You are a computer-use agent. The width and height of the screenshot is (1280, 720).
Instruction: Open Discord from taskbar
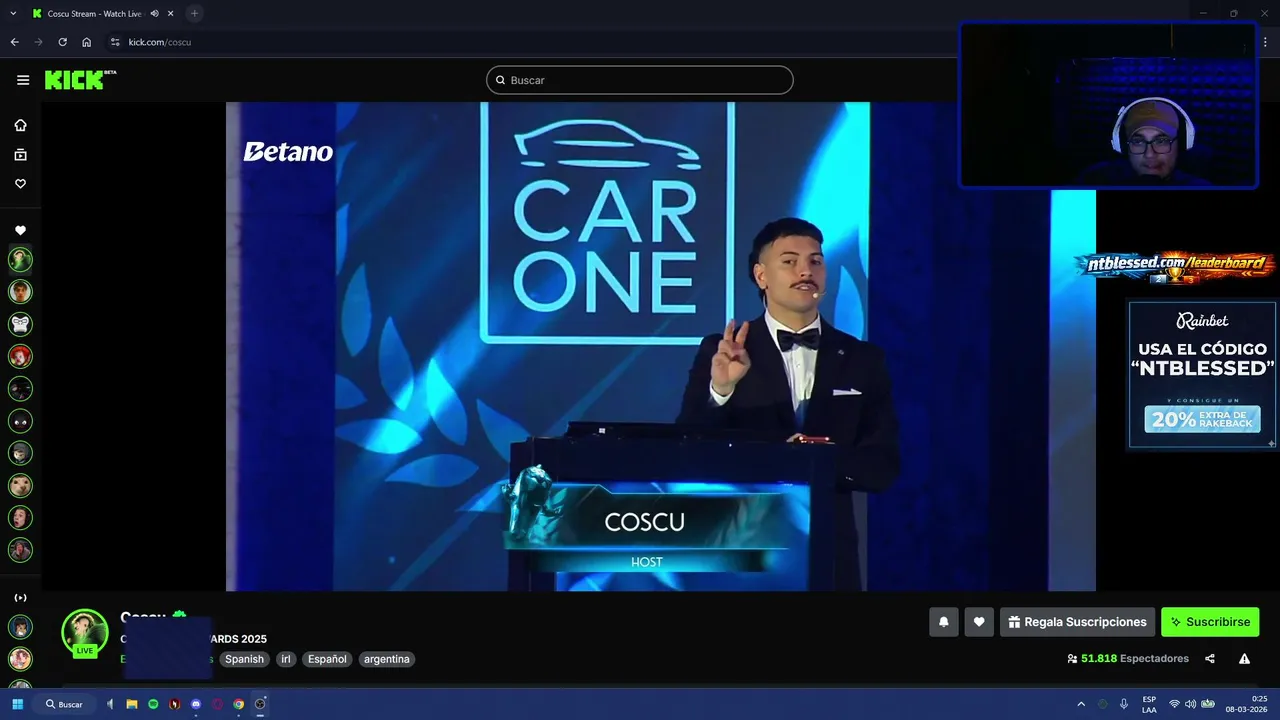196,704
